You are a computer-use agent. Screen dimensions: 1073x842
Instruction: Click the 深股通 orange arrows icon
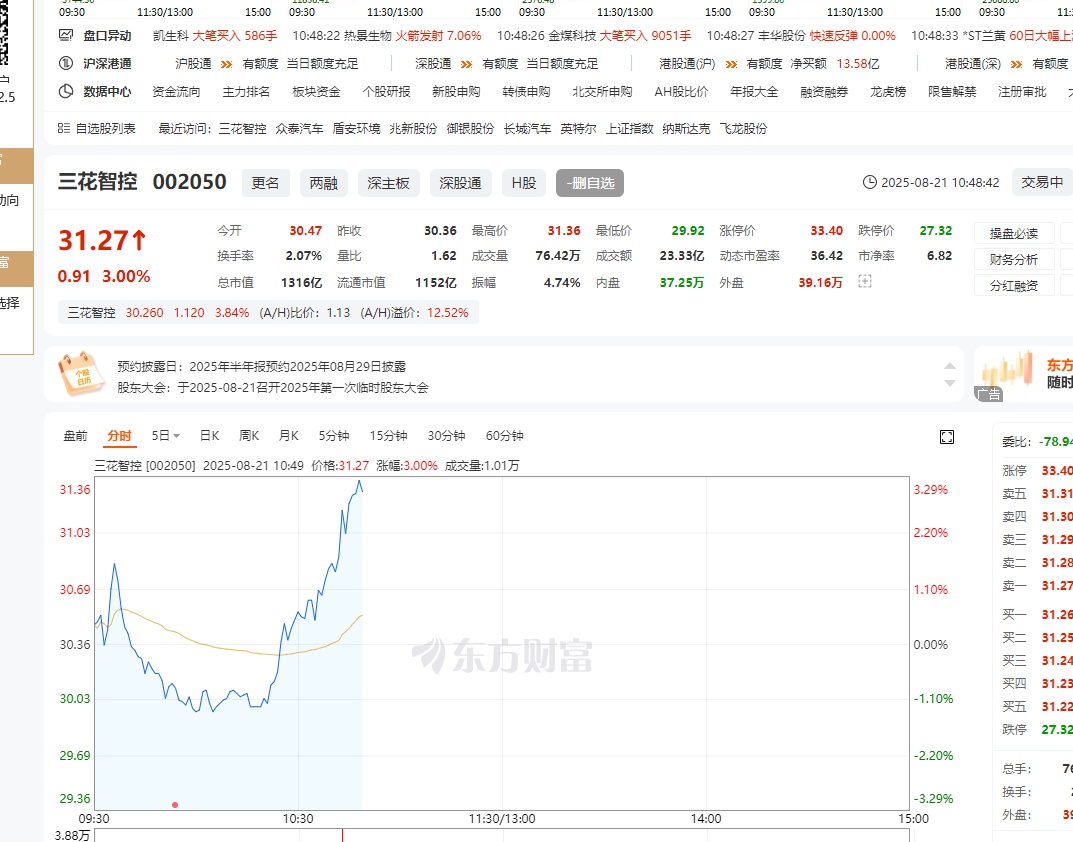pyautogui.click(x=467, y=64)
